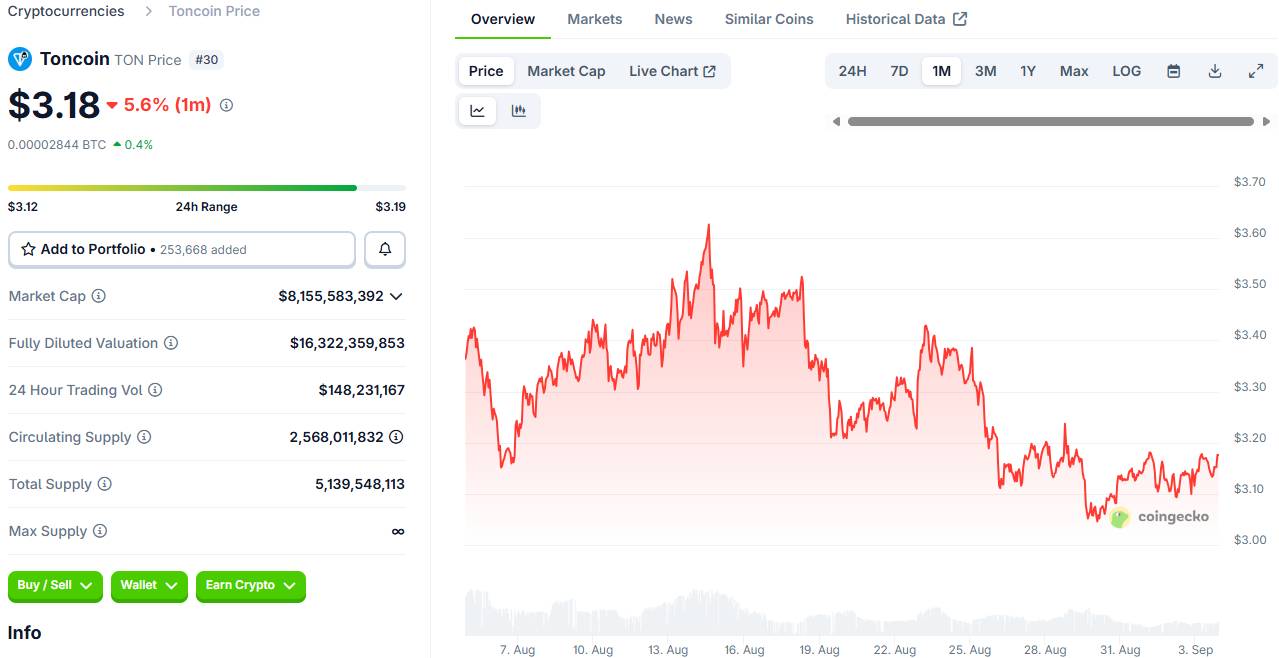The width and height of the screenshot is (1279, 658).
Task: Click right arrow of chart range scrollbar
Action: [1265, 122]
